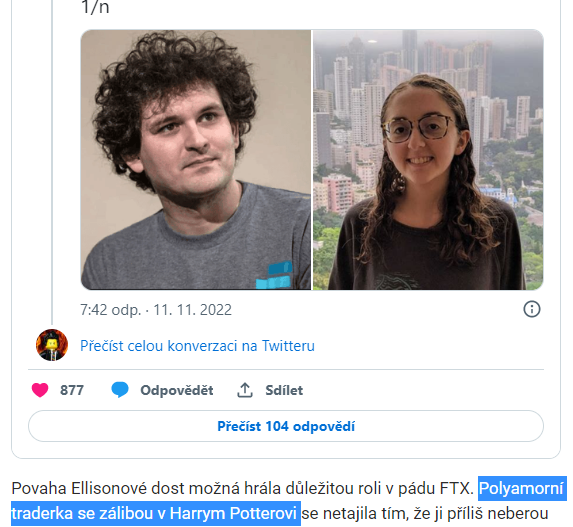Click the blue reply speech bubble icon
Image resolution: width=573 pixels, height=527 pixels.
[120, 390]
